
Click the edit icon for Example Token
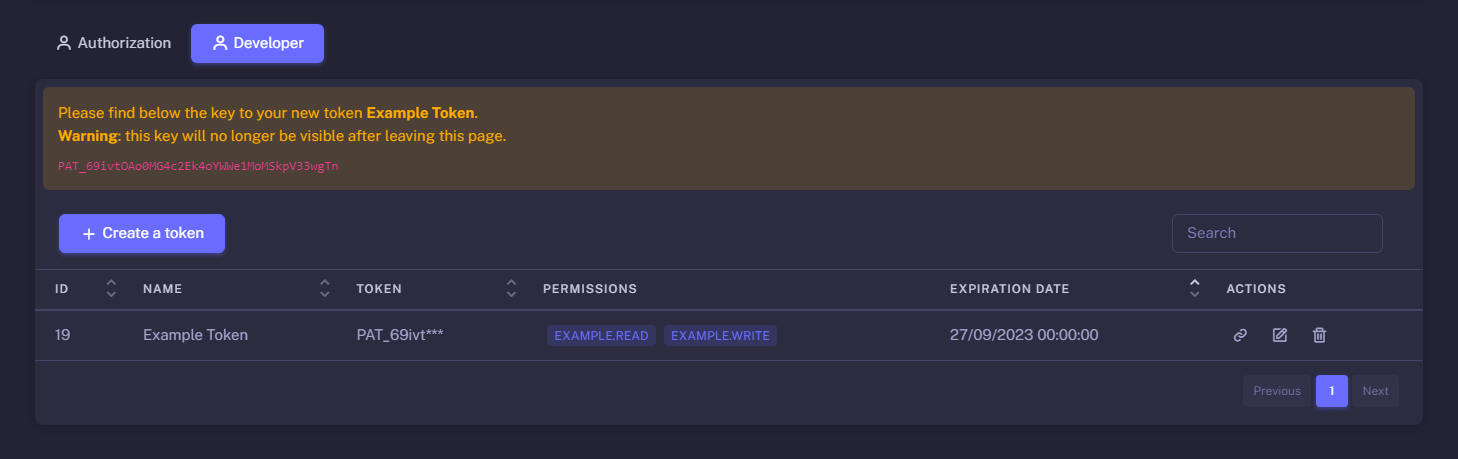click(x=1279, y=336)
